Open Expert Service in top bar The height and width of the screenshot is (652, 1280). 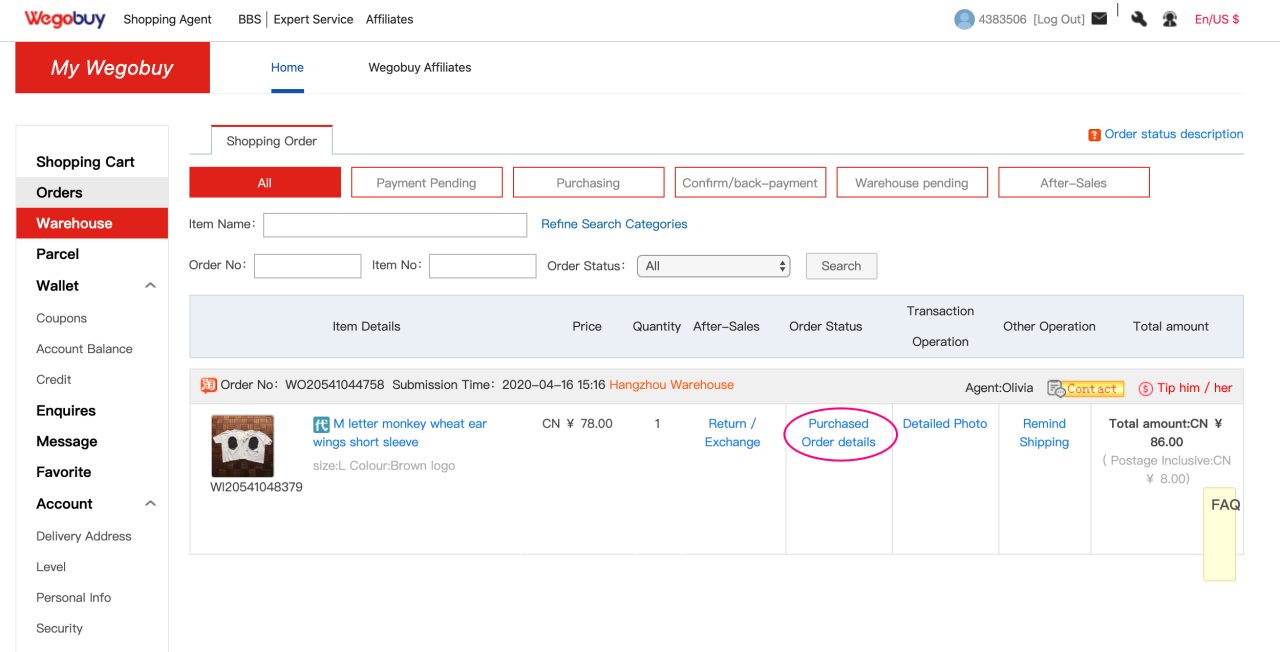pos(313,19)
